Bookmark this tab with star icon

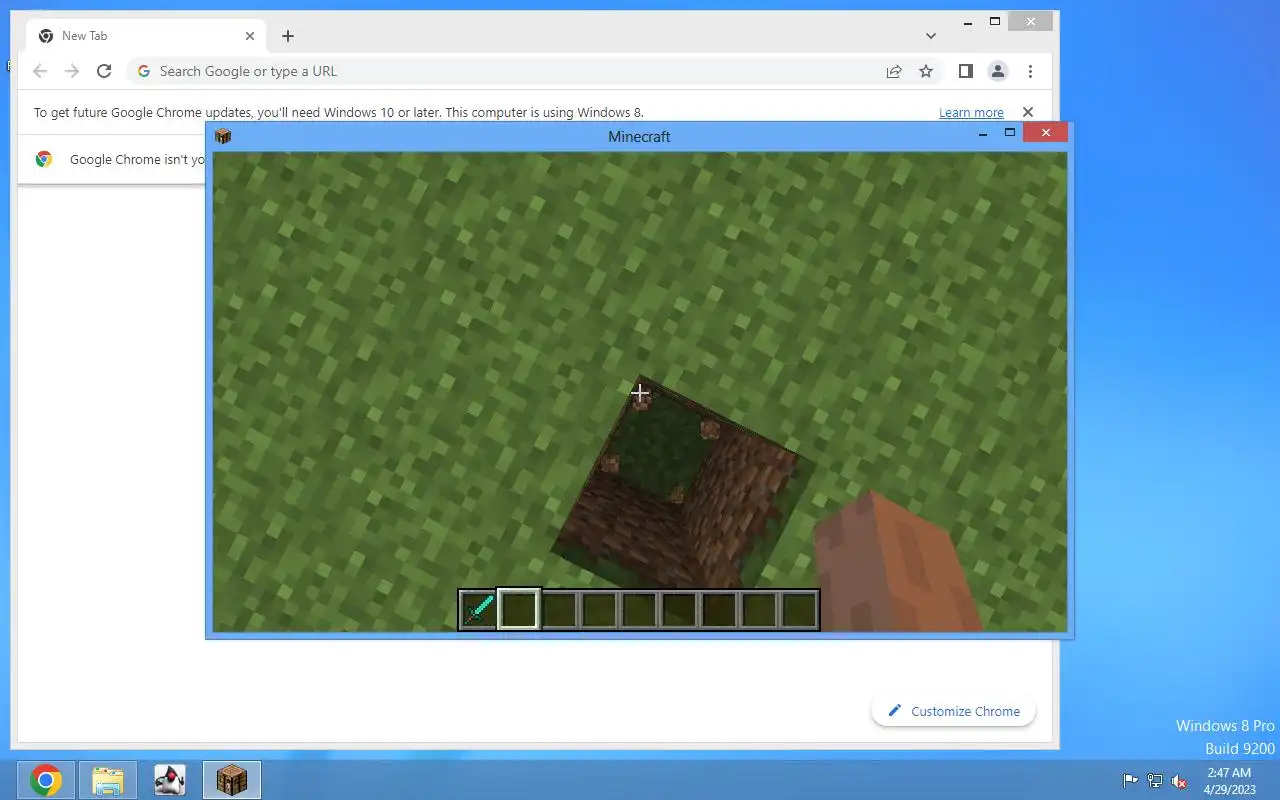tap(926, 71)
